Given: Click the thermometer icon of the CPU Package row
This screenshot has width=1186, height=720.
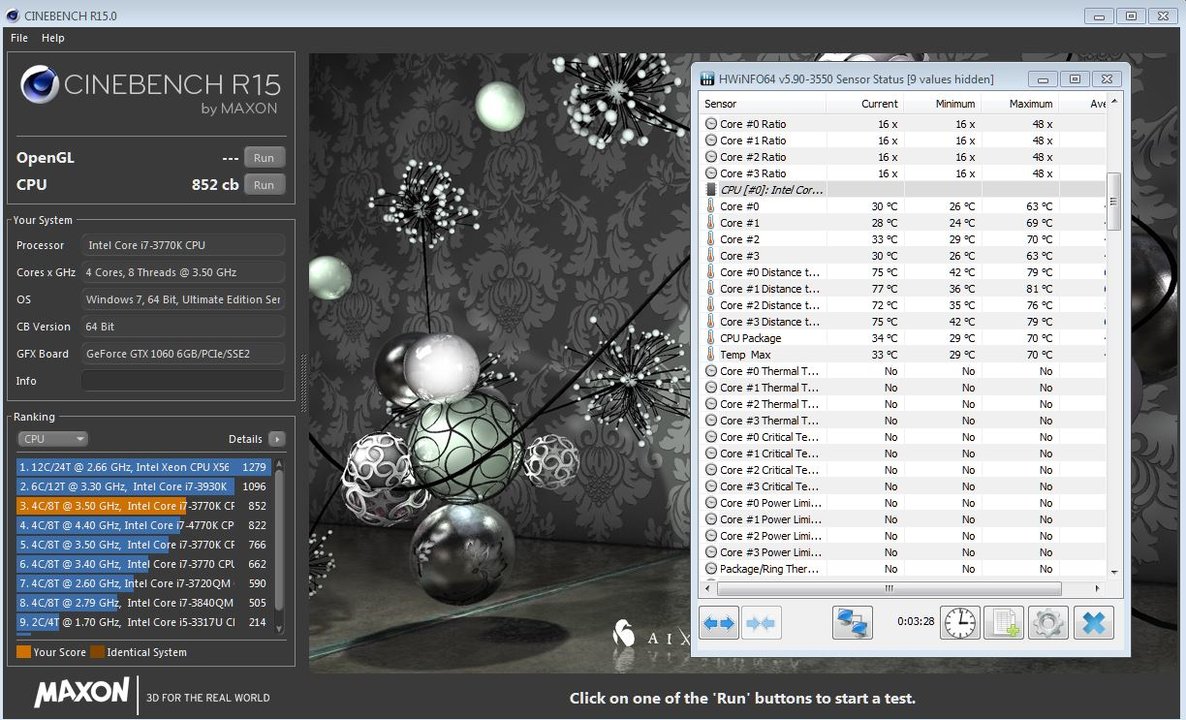Looking at the screenshot, I should coord(710,338).
